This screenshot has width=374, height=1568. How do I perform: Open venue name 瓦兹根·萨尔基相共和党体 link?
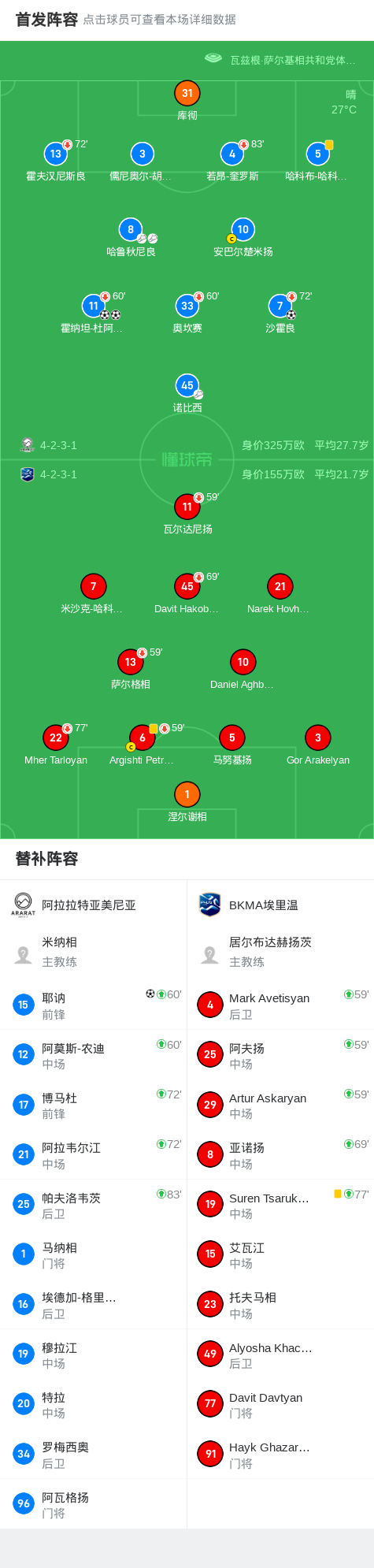(292, 60)
